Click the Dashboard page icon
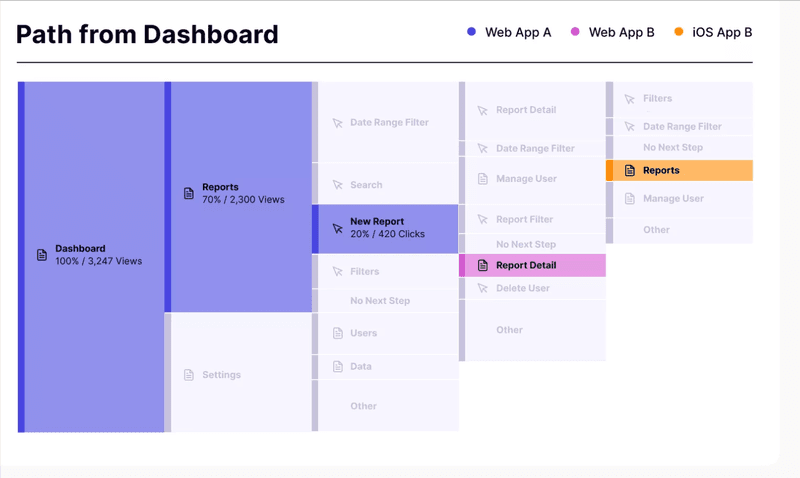The height and width of the screenshot is (478, 800). click(x=42, y=255)
